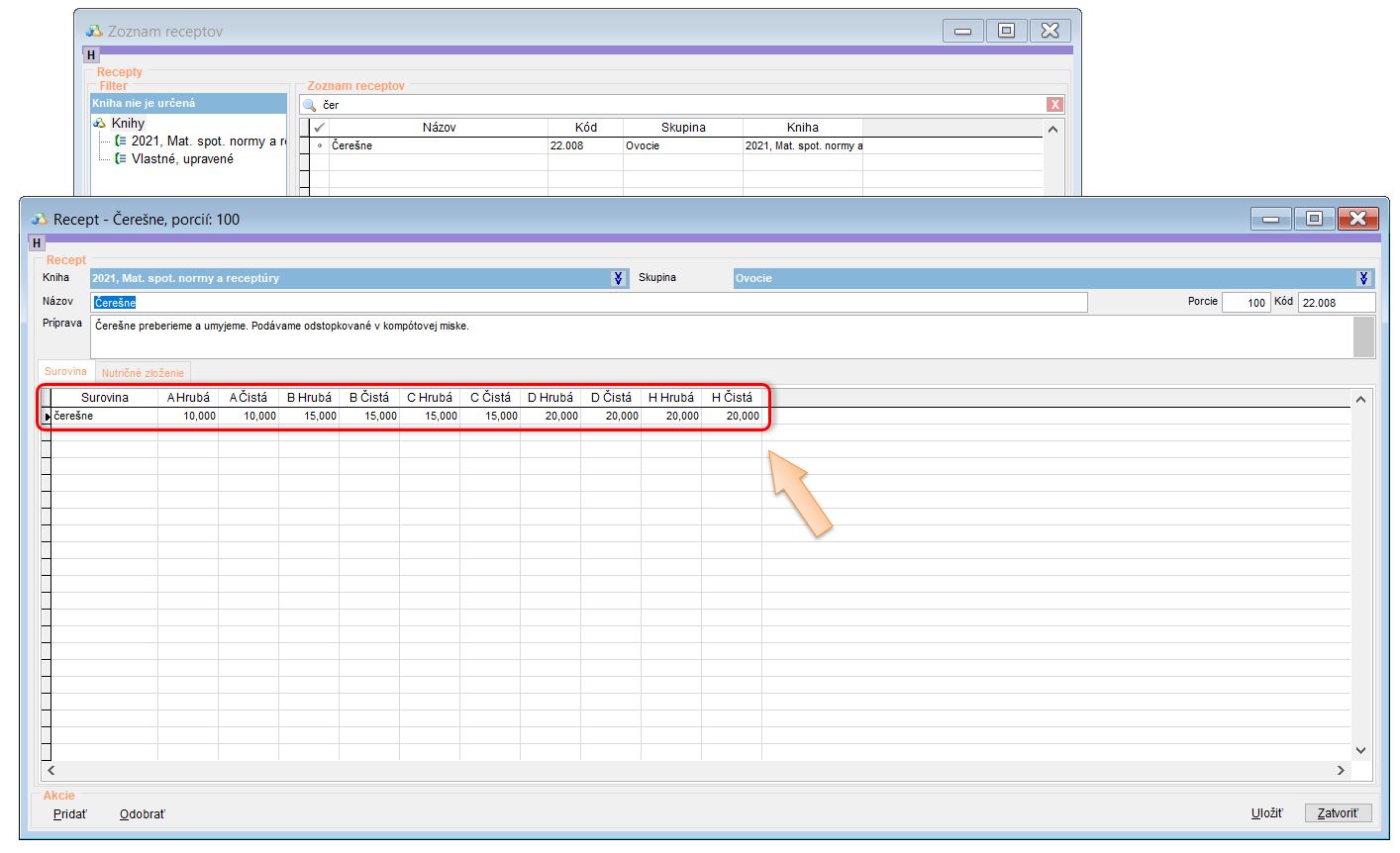This screenshot has width=1400, height=853.
Task: Click the Knihy tree root icon
Action: [x=100, y=124]
